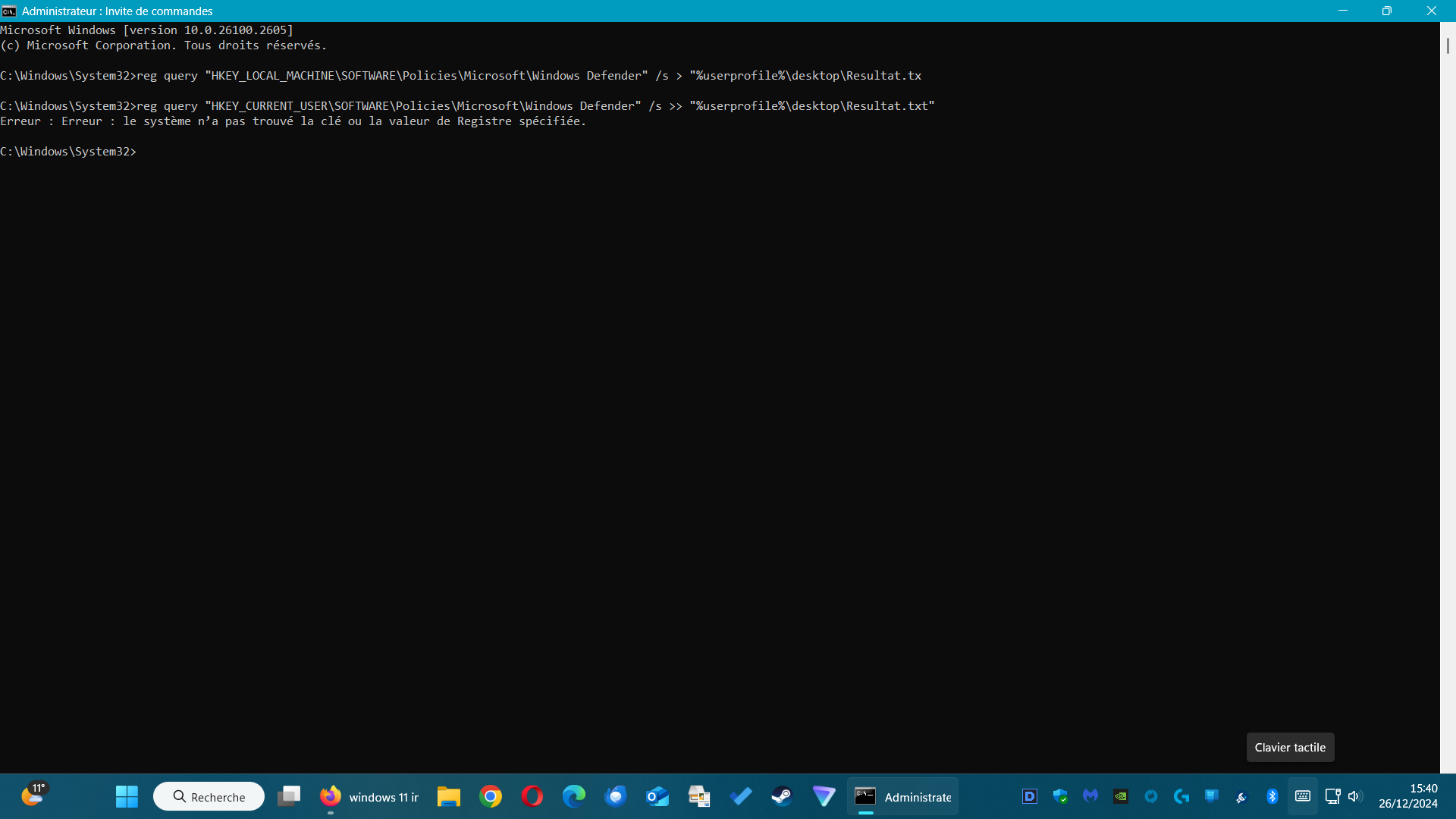Open the Windows Start menu

[x=127, y=796]
